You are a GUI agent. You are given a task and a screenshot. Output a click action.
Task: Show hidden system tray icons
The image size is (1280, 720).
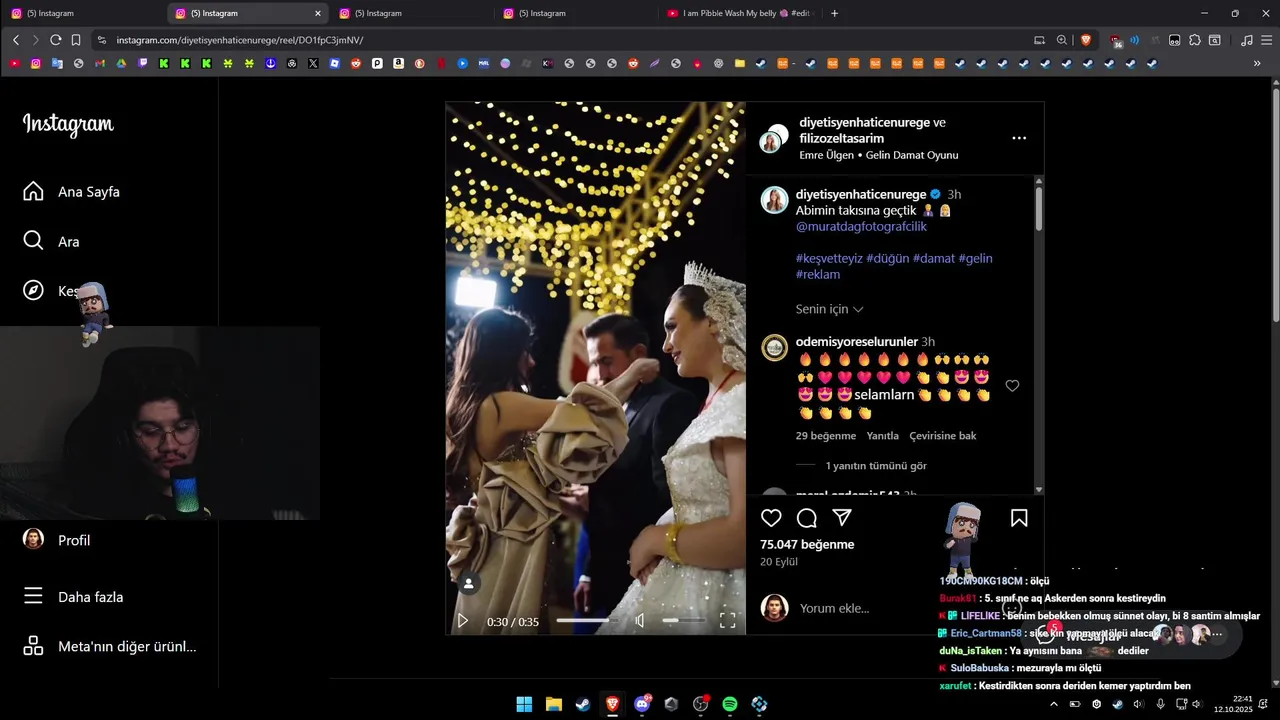(x=1053, y=704)
